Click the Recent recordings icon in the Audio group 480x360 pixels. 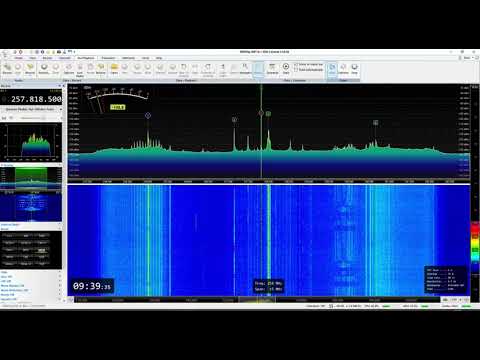30,69
